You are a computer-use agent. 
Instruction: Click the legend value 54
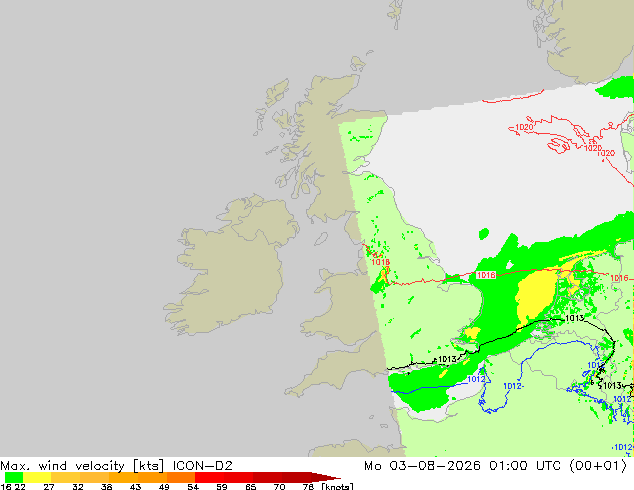(x=193, y=486)
